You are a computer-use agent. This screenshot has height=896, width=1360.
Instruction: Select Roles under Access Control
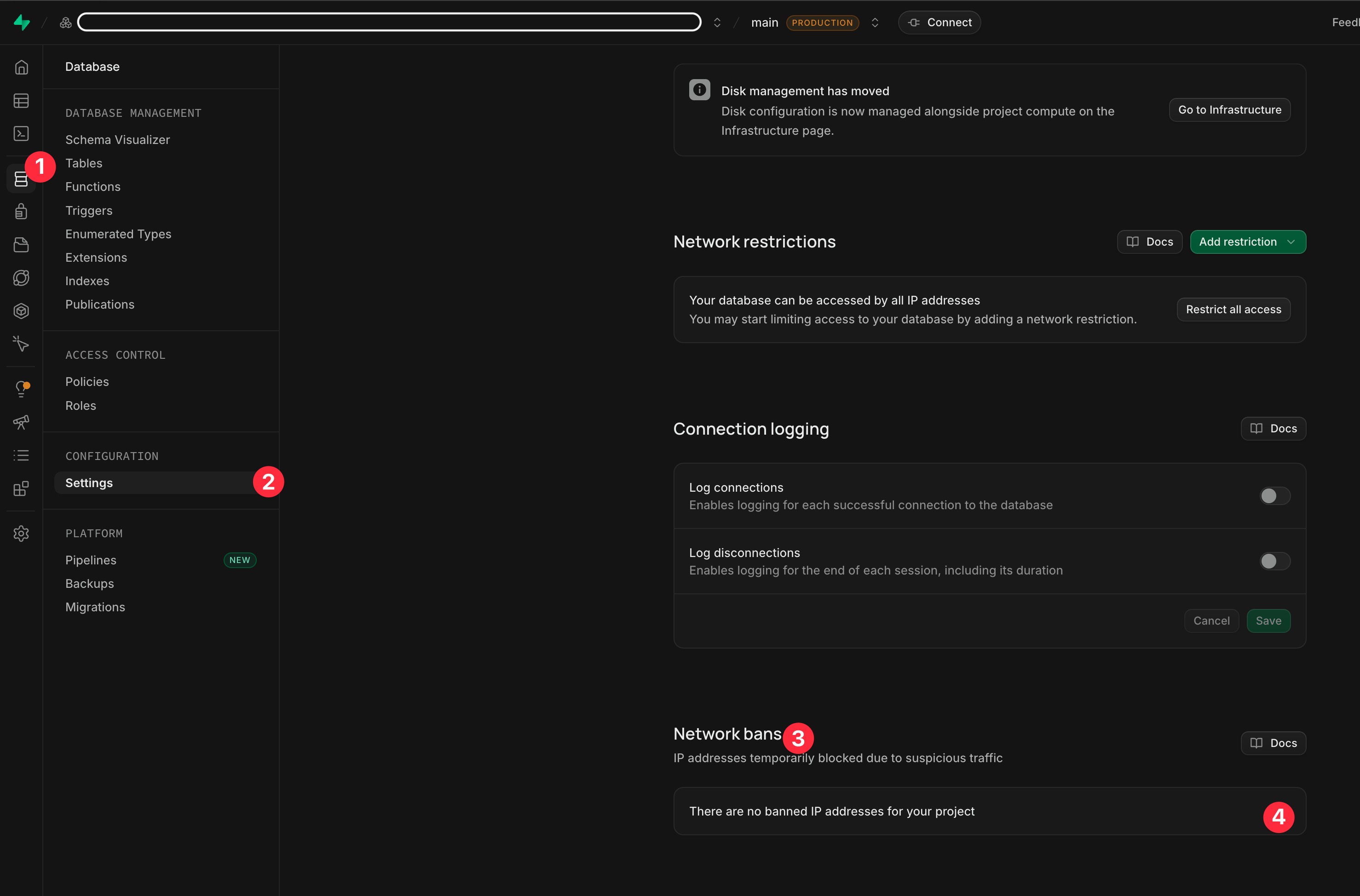tap(81, 406)
